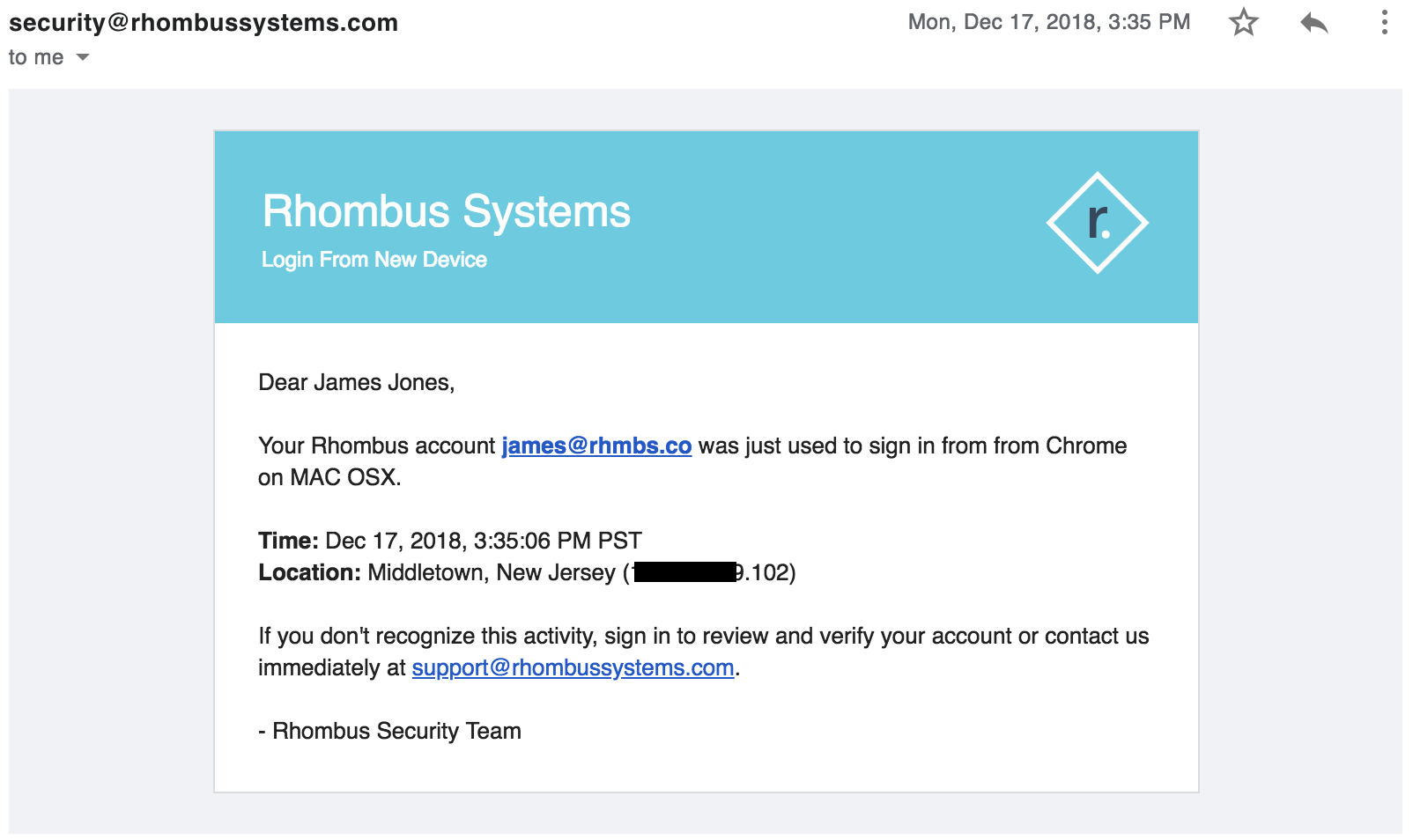
Task: Click the "Rhombus Systems" banner heading
Action: (x=446, y=211)
